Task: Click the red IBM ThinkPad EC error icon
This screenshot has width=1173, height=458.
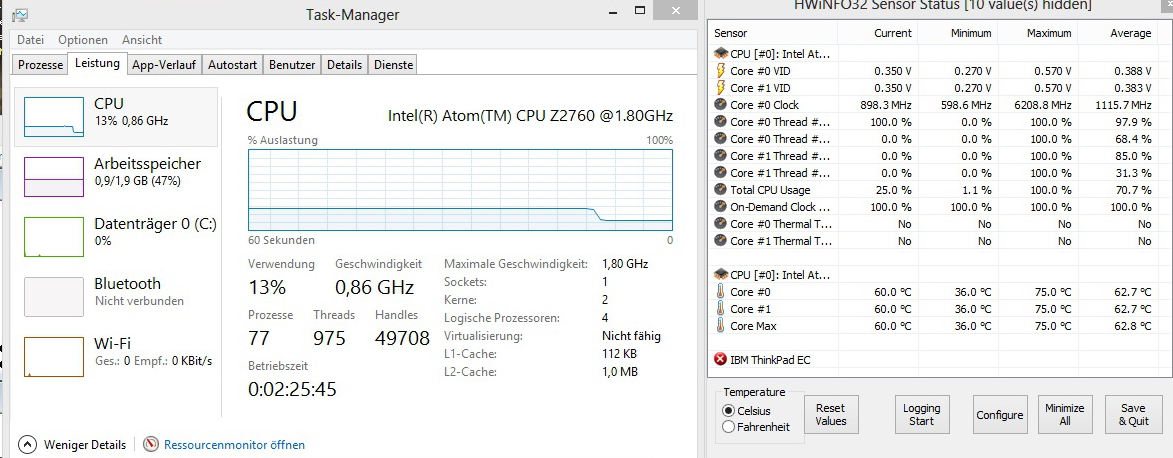Action: tap(720, 359)
